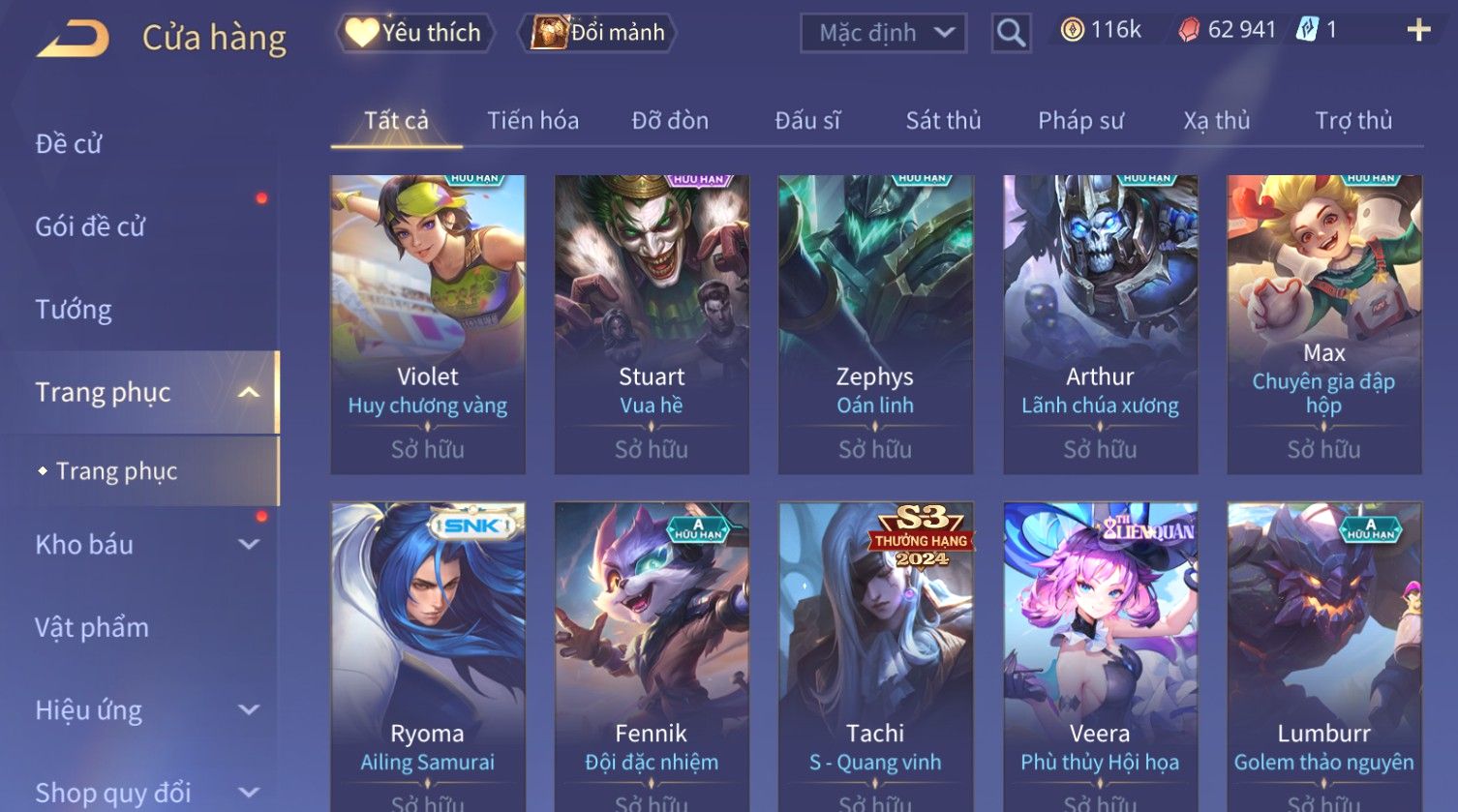1458x812 pixels.
Task: Select Trang phục sub-item in sidebar
Action: [x=116, y=471]
